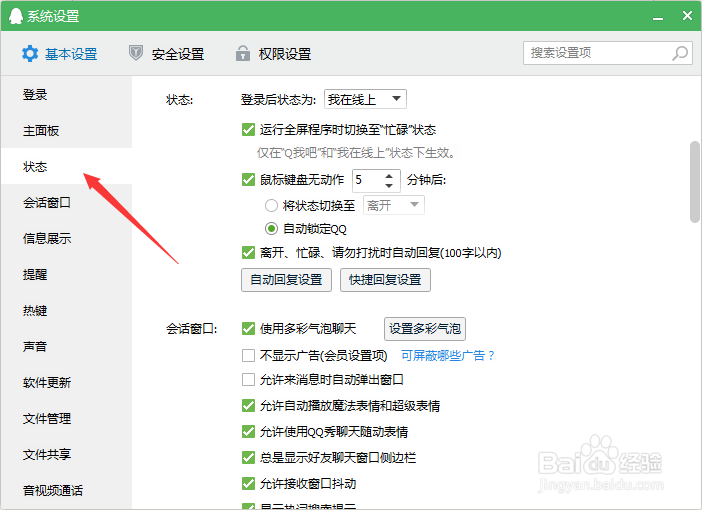Open the 登录后状态为 dropdown (我在线上)
This screenshot has width=702, height=510.
[365, 99]
